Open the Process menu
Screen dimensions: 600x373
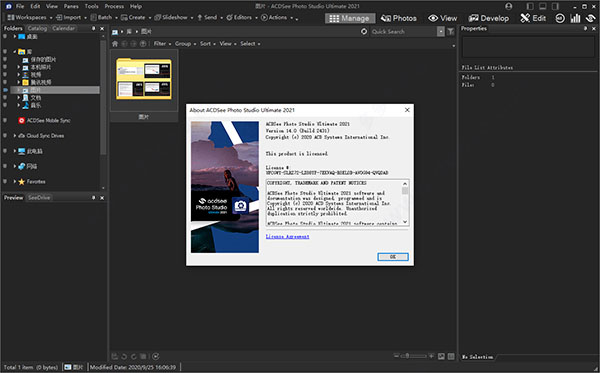114,6
